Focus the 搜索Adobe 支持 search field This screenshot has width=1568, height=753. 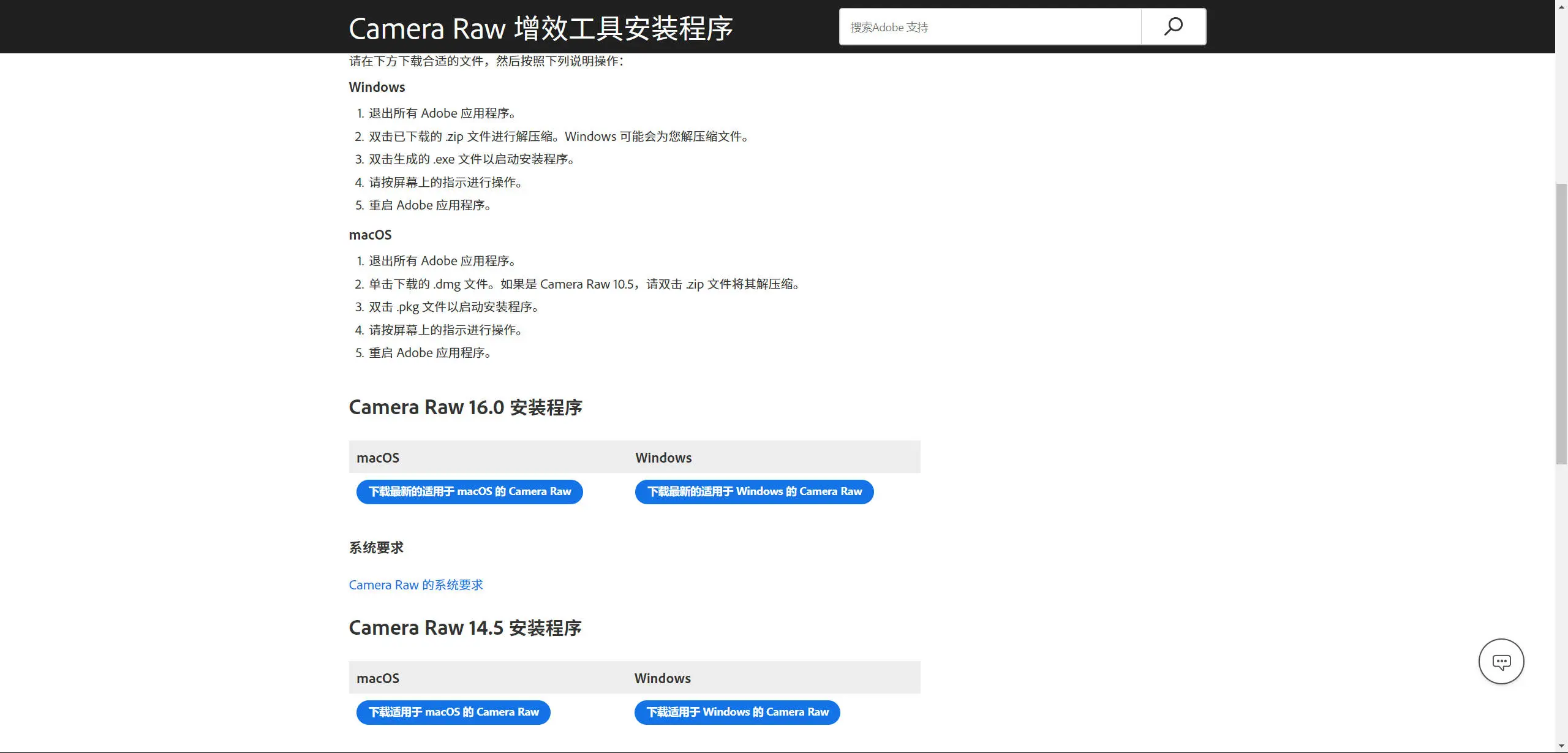pyautogui.click(x=990, y=27)
